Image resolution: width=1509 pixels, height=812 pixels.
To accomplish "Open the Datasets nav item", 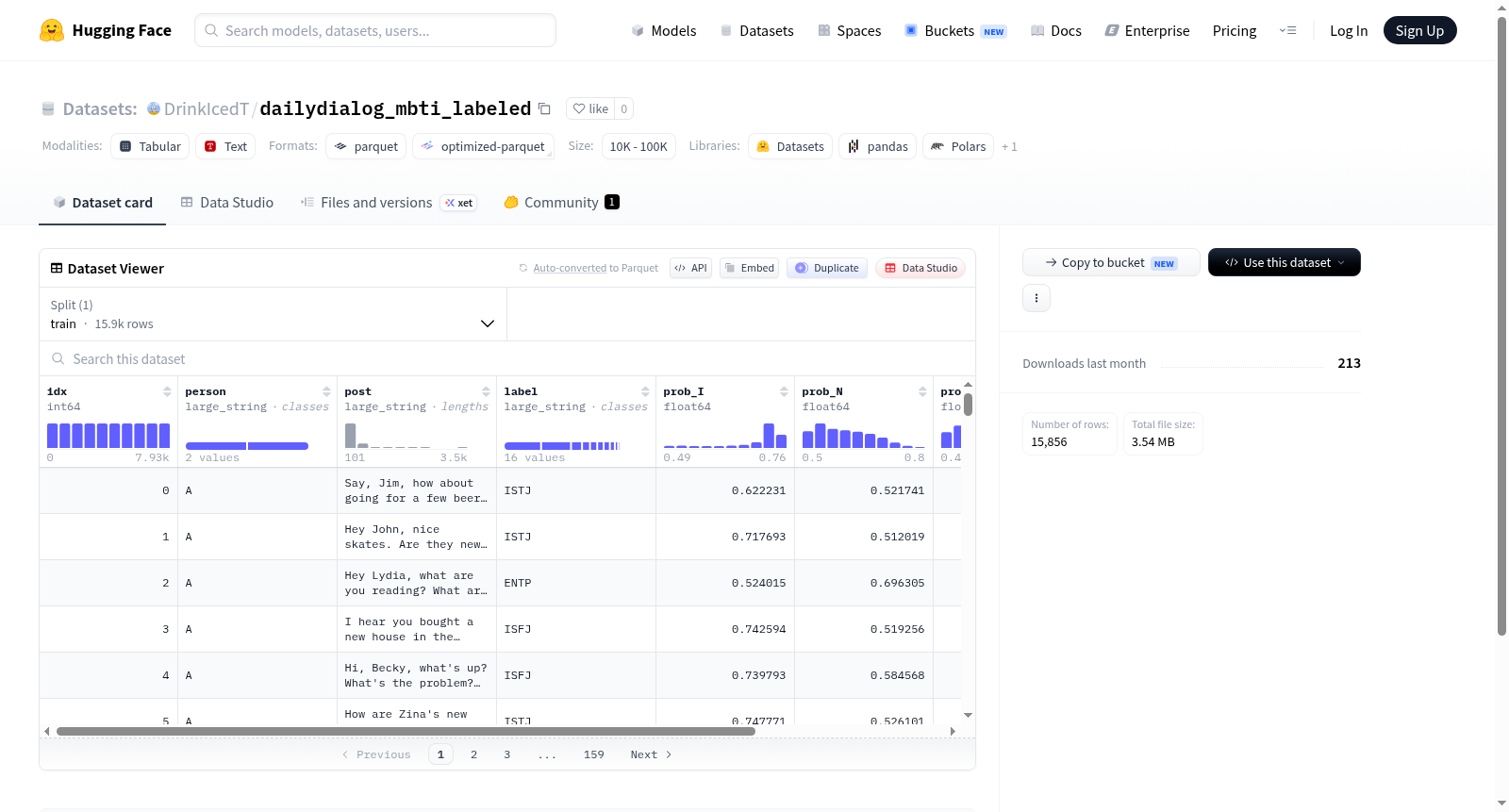I will coord(756,30).
